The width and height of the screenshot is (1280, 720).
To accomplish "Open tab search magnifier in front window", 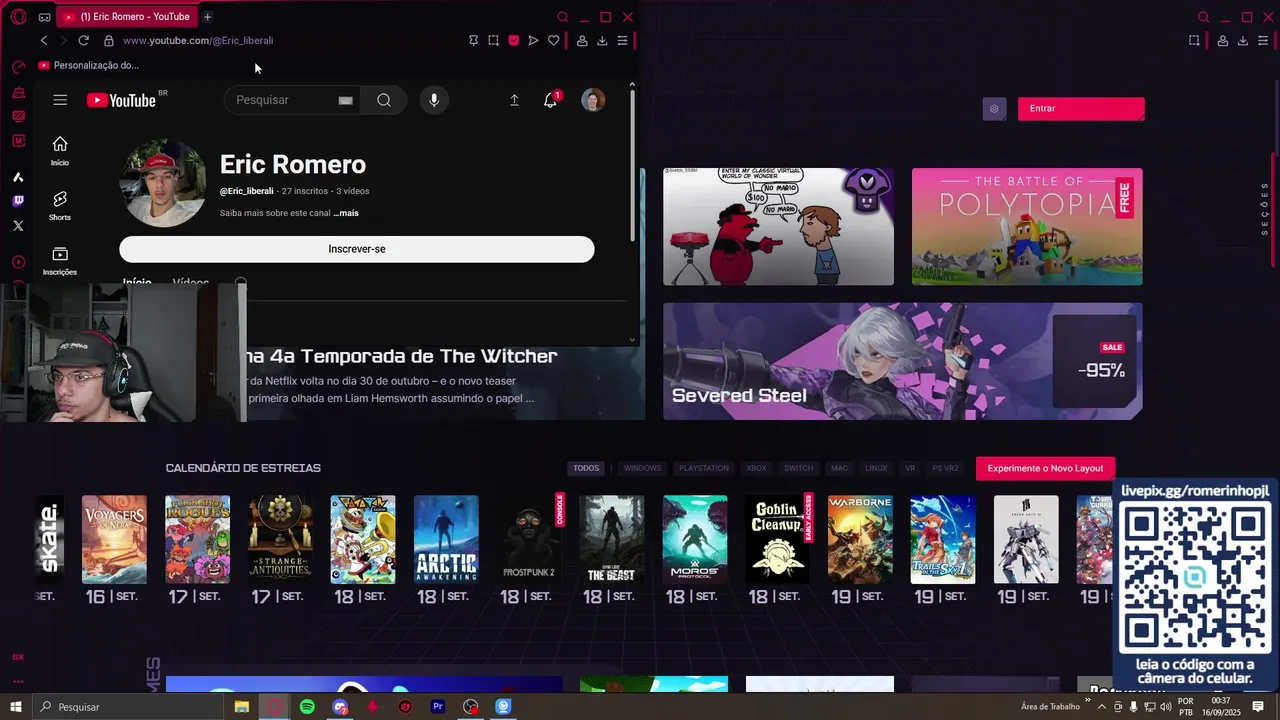I will [x=563, y=17].
